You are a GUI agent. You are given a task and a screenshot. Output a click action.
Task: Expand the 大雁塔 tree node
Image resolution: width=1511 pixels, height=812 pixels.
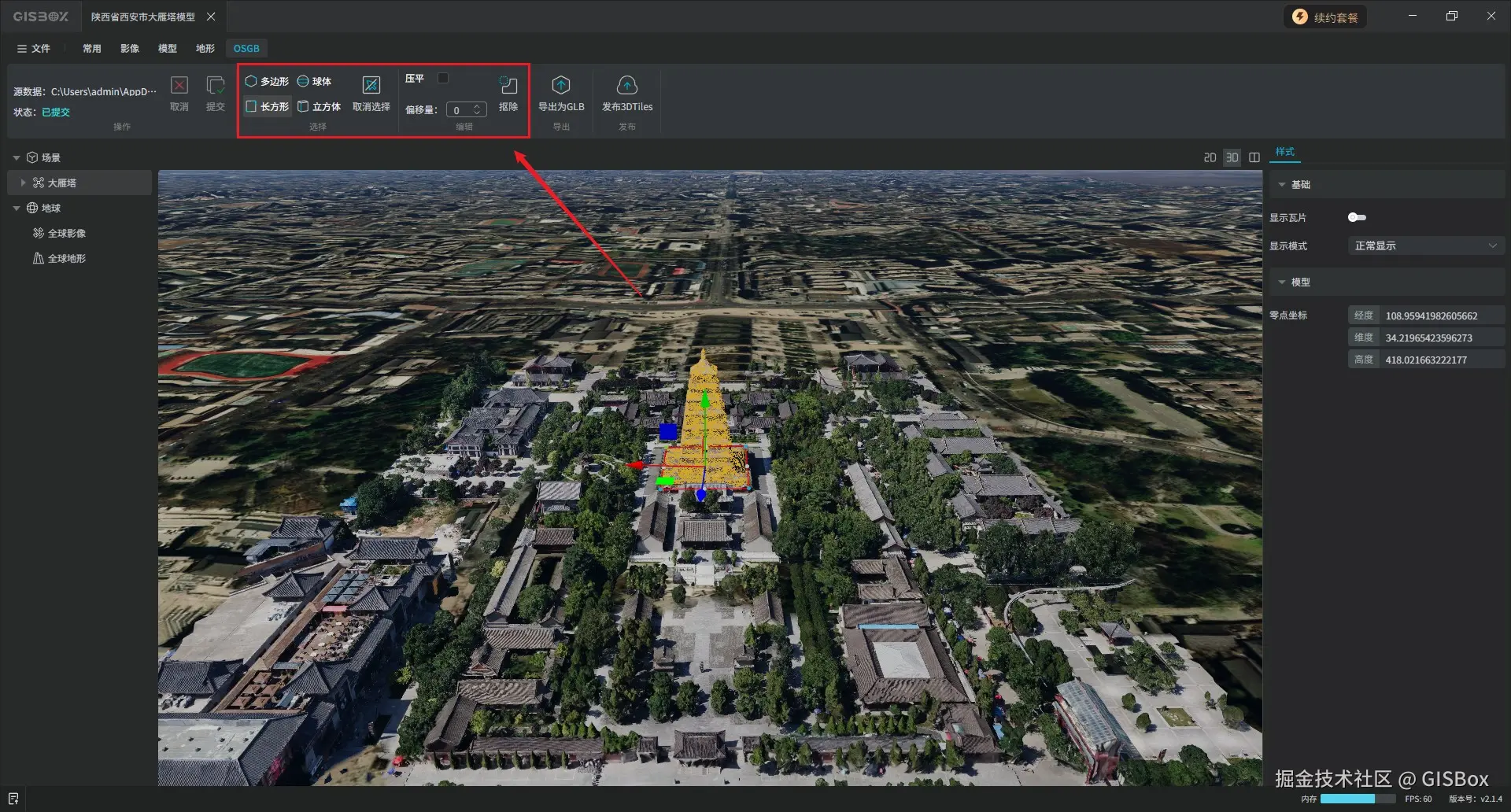click(23, 183)
